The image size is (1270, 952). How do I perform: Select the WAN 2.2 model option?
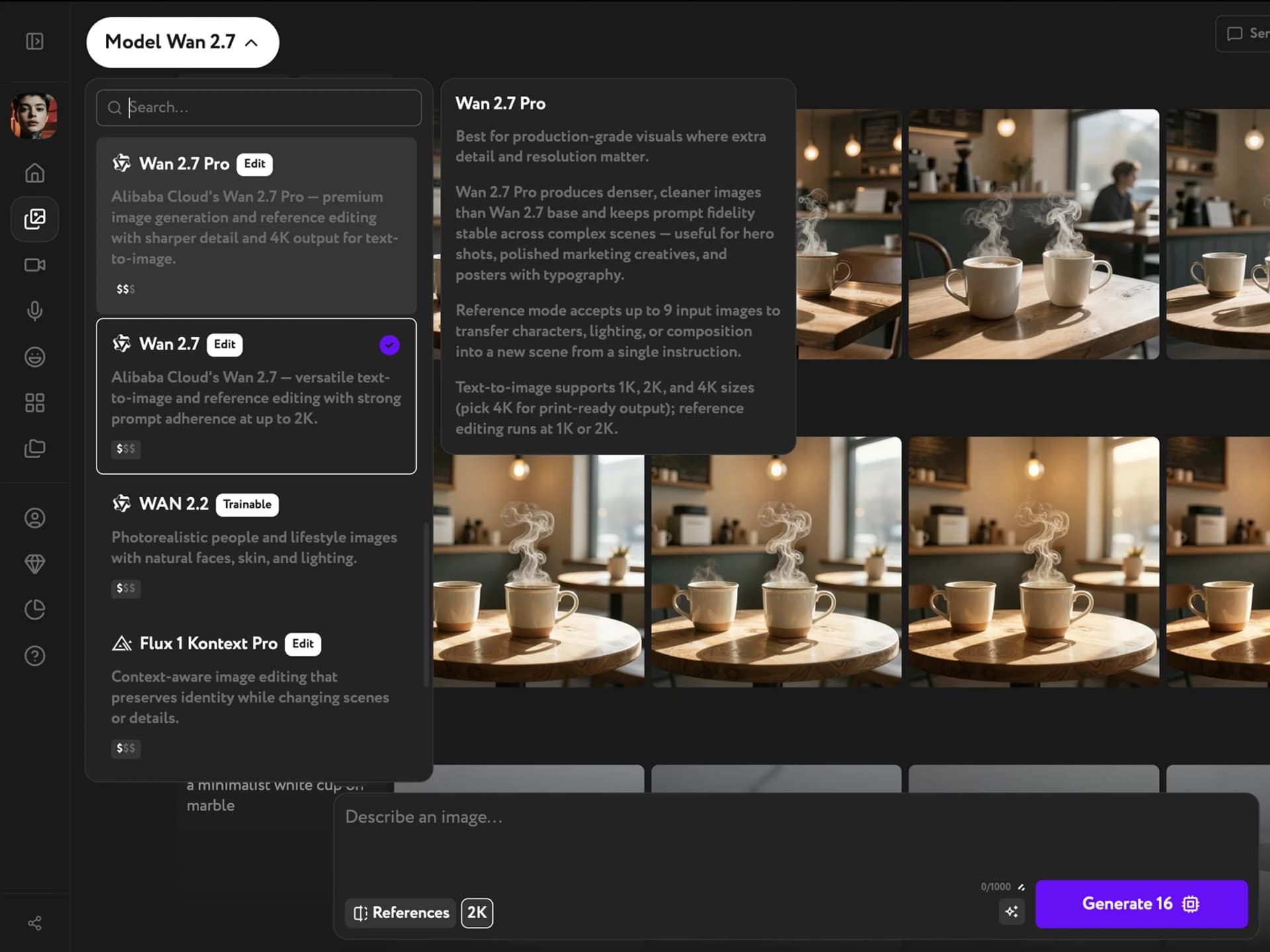click(x=256, y=545)
